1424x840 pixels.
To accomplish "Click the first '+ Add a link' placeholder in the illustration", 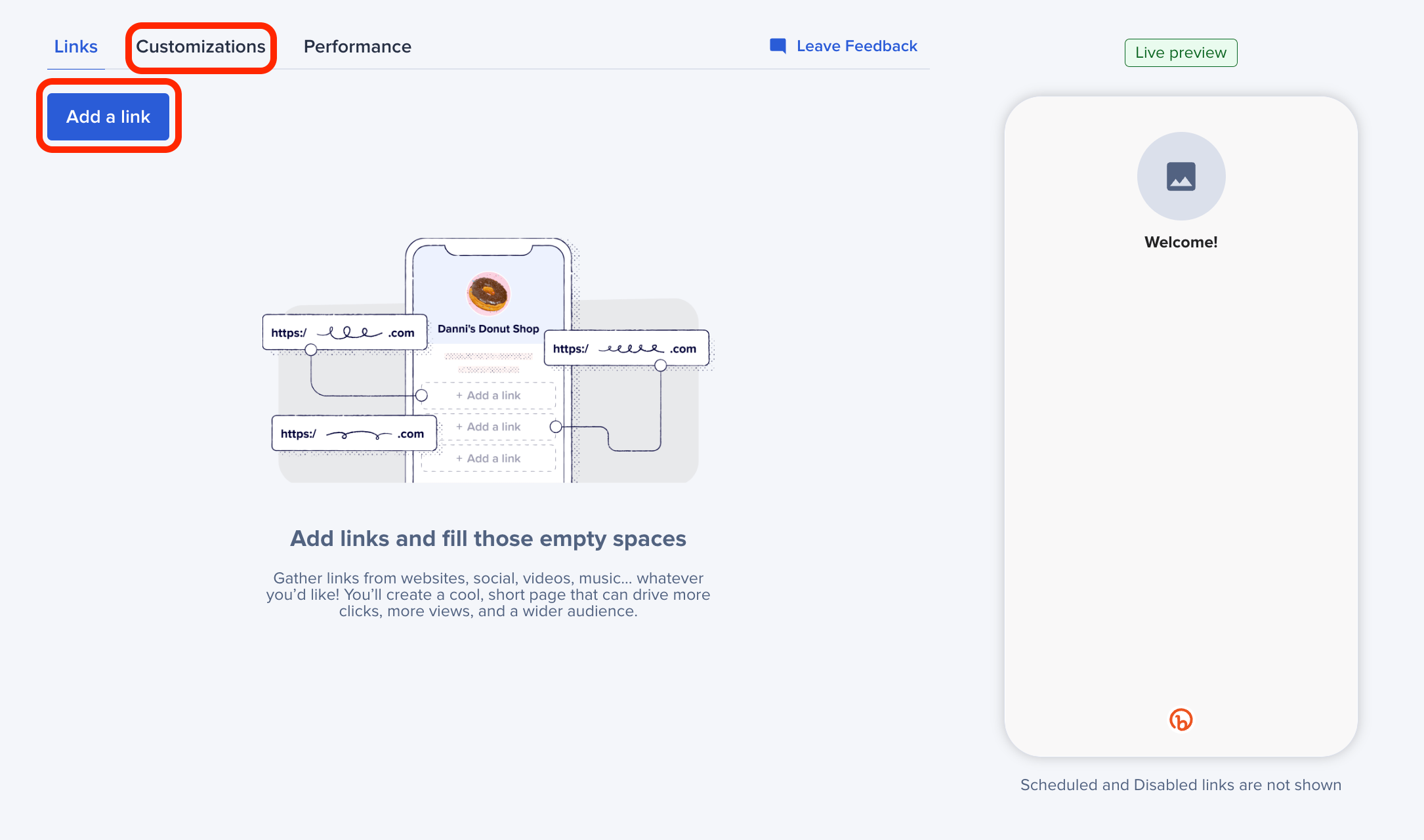I will [x=488, y=395].
